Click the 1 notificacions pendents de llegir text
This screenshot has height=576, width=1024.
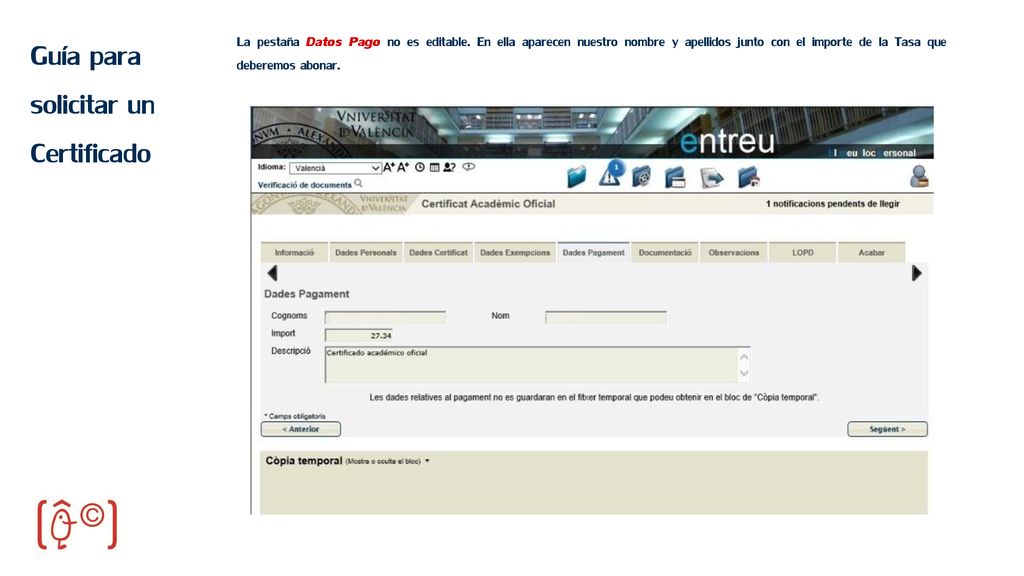coord(833,204)
